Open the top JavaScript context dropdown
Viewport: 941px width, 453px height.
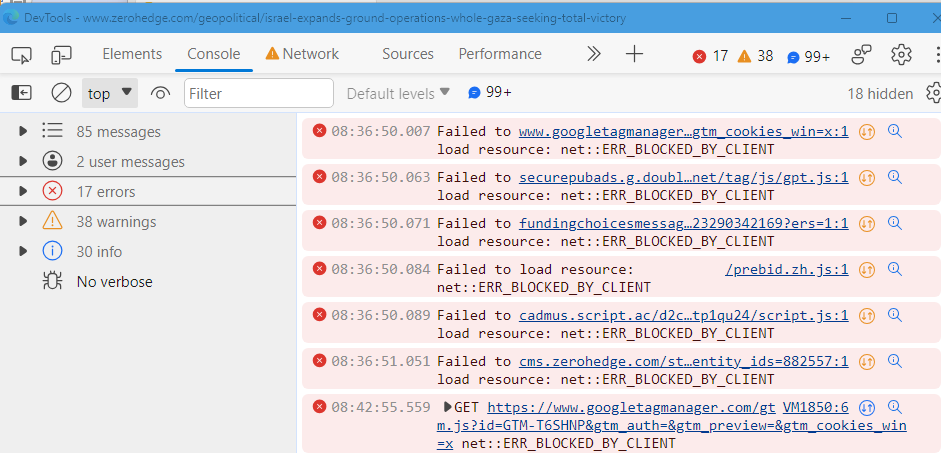[x=110, y=94]
